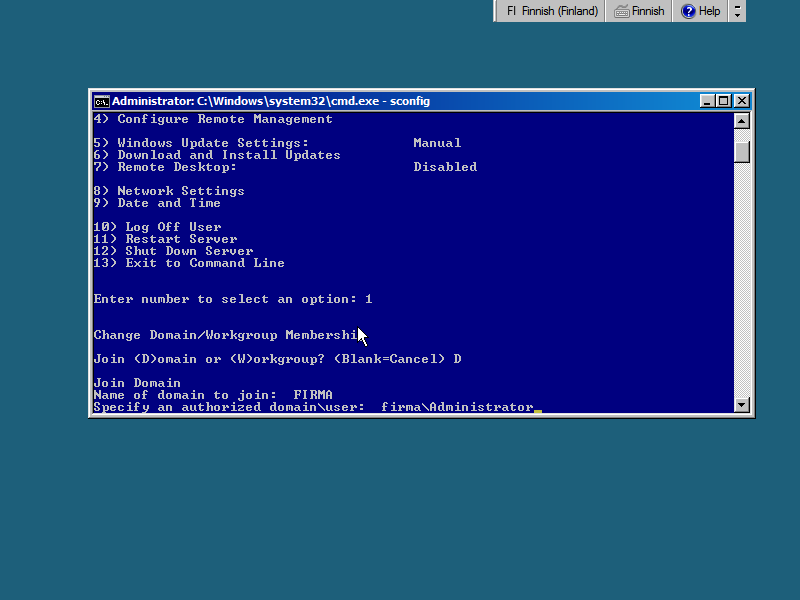Click the 'firma\Administrator' input text

point(457,407)
